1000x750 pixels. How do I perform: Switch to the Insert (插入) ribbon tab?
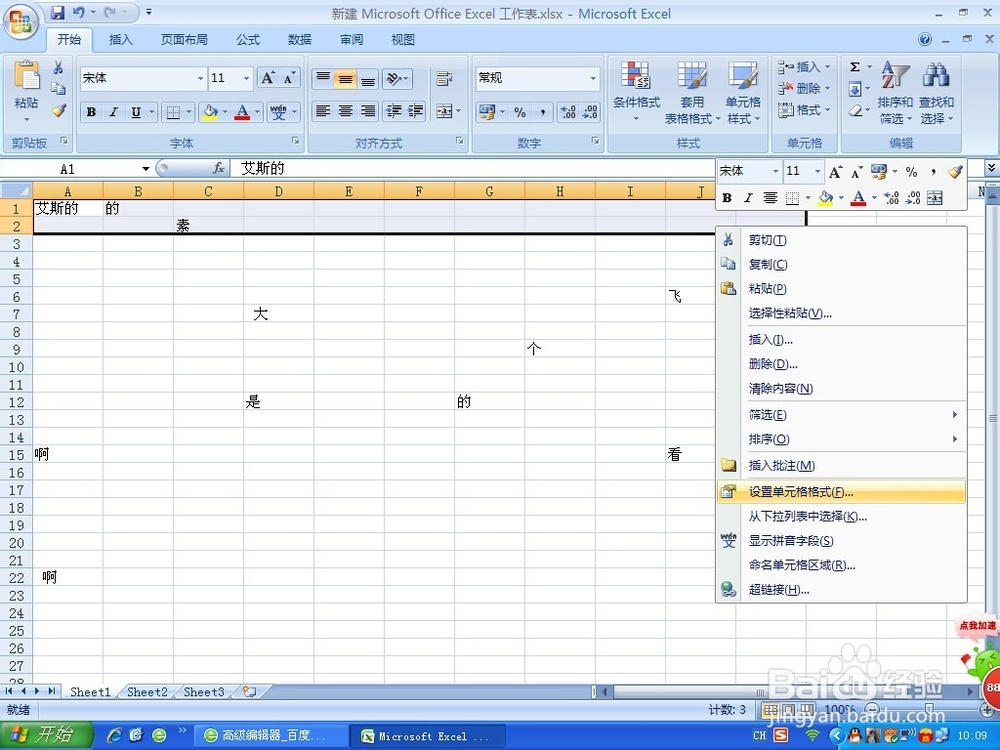[x=121, y=40]
